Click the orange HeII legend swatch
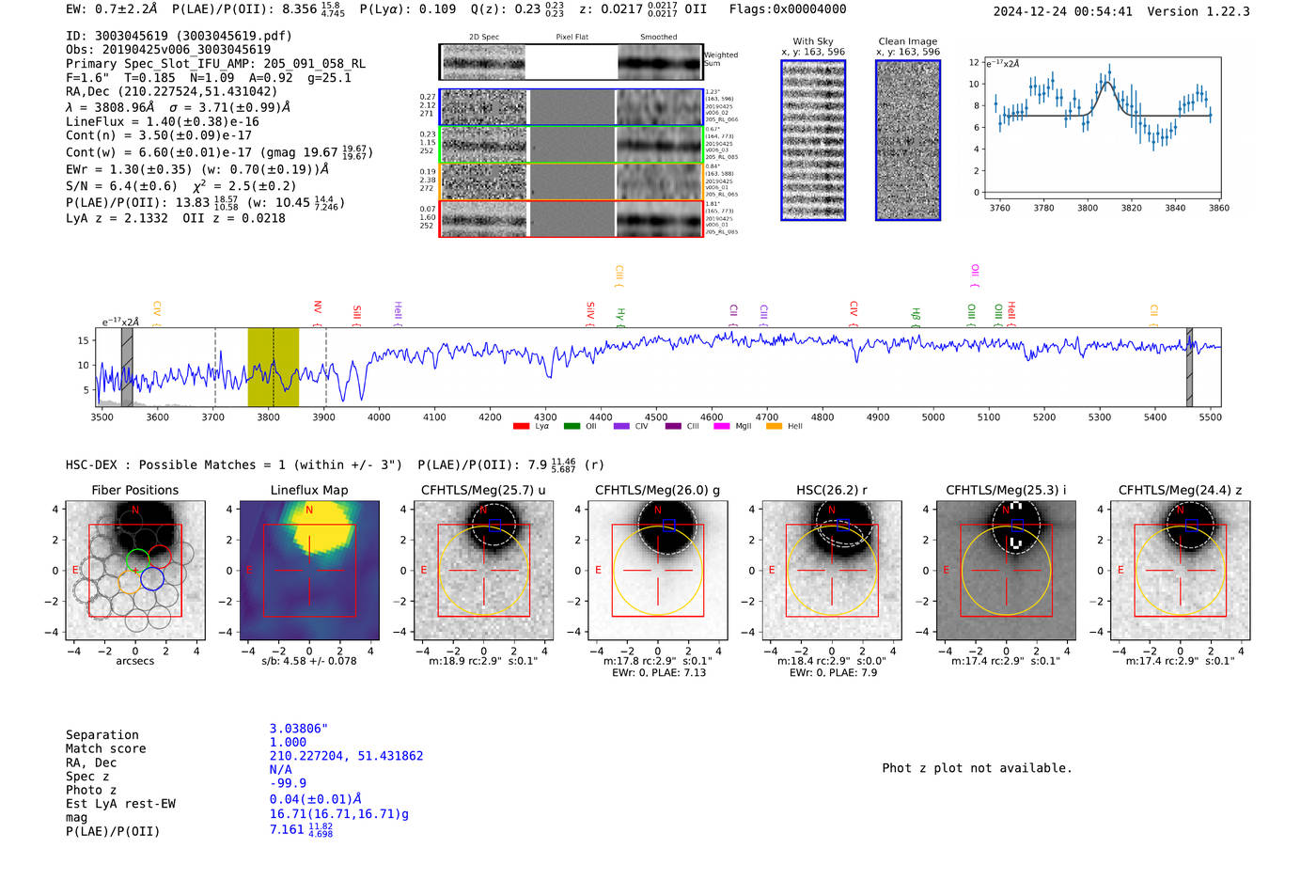The width and height of the screenshot is (1316, 896). pos(774,427)
